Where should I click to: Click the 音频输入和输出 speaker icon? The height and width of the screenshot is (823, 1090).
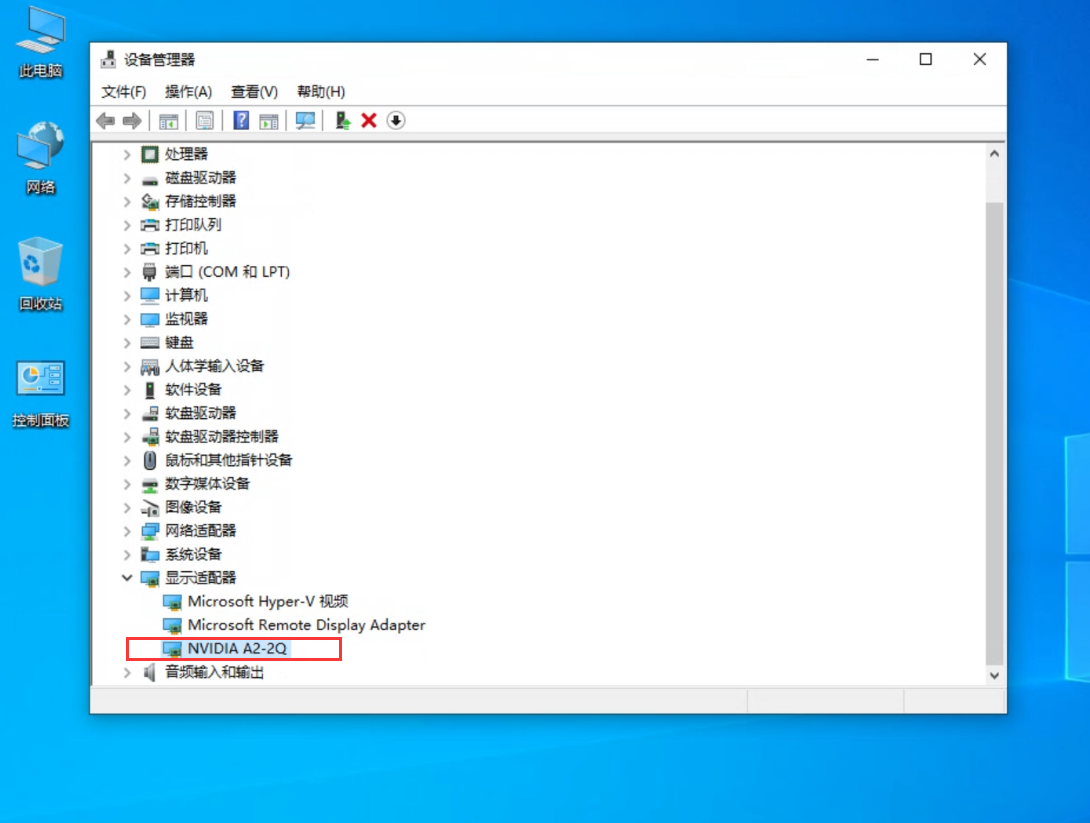pos(149,672)
